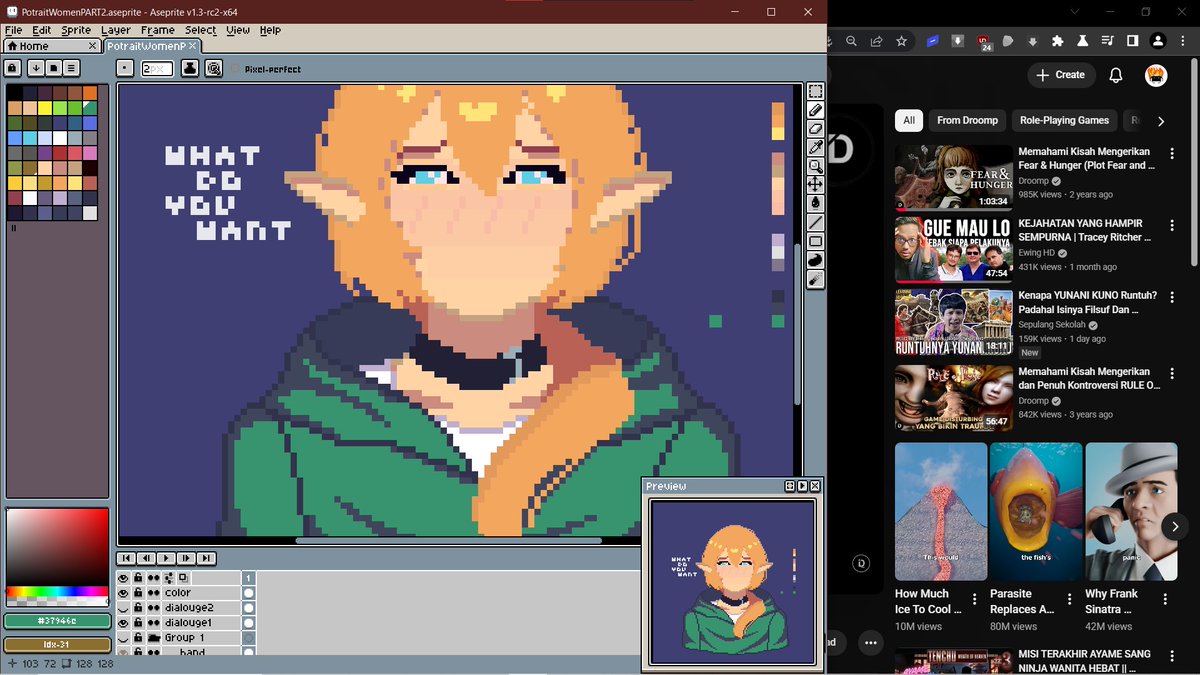
Task: Bookmark page with Chrome star icon
Action: [x=901, y=41]
